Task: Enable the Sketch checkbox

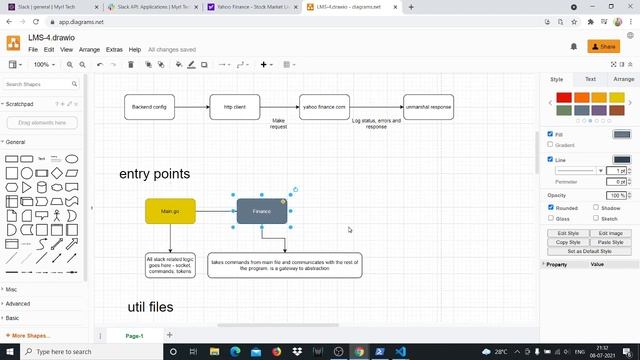Action: [596, 218]
